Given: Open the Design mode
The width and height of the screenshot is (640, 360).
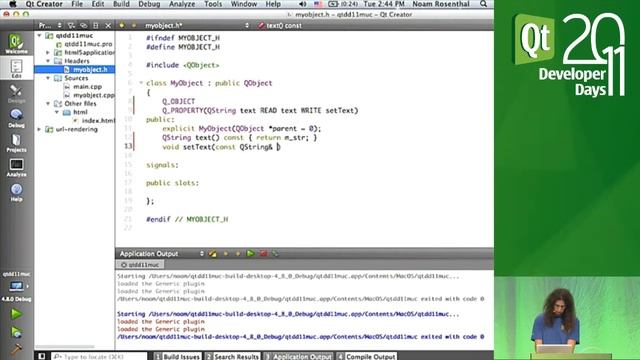Looking at the screenshot, I should point(16,93).
